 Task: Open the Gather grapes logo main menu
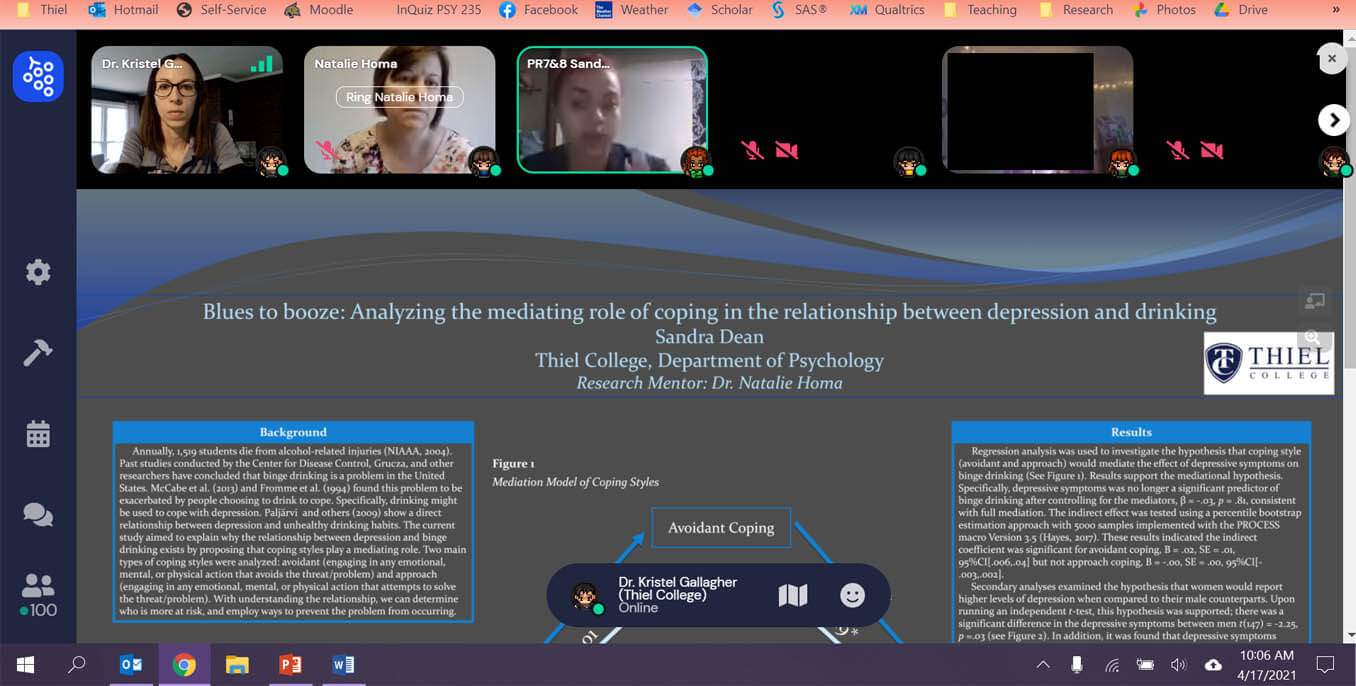pyautogui.click(x=38, y=76)
